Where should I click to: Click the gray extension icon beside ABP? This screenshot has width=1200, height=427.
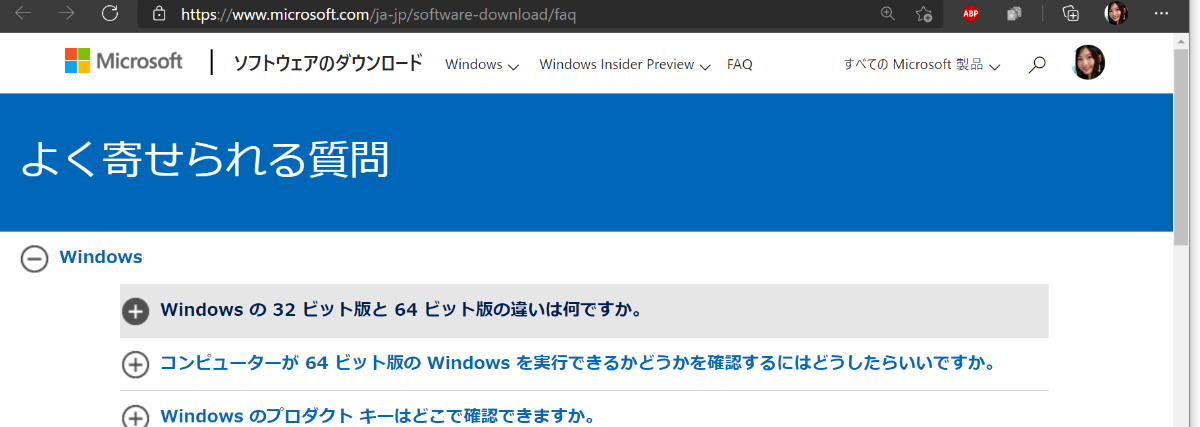[x=1013, y=14]
